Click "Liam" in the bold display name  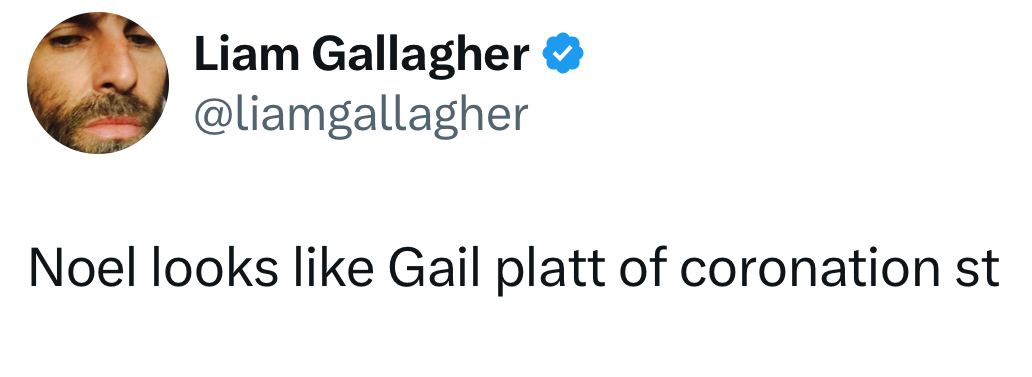[x=246, y=53]
